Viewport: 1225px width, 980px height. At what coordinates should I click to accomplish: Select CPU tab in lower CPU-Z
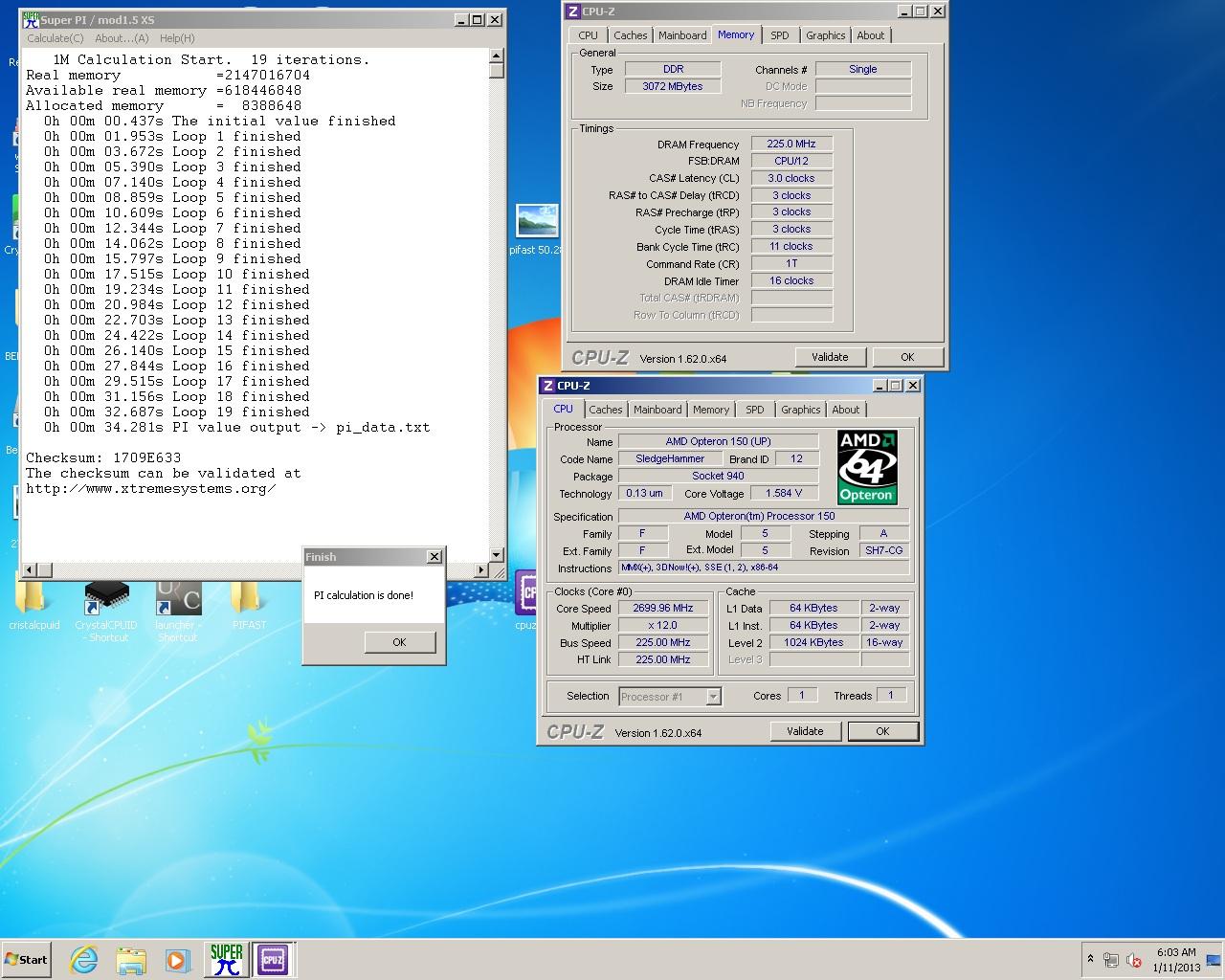coord(564,409)
